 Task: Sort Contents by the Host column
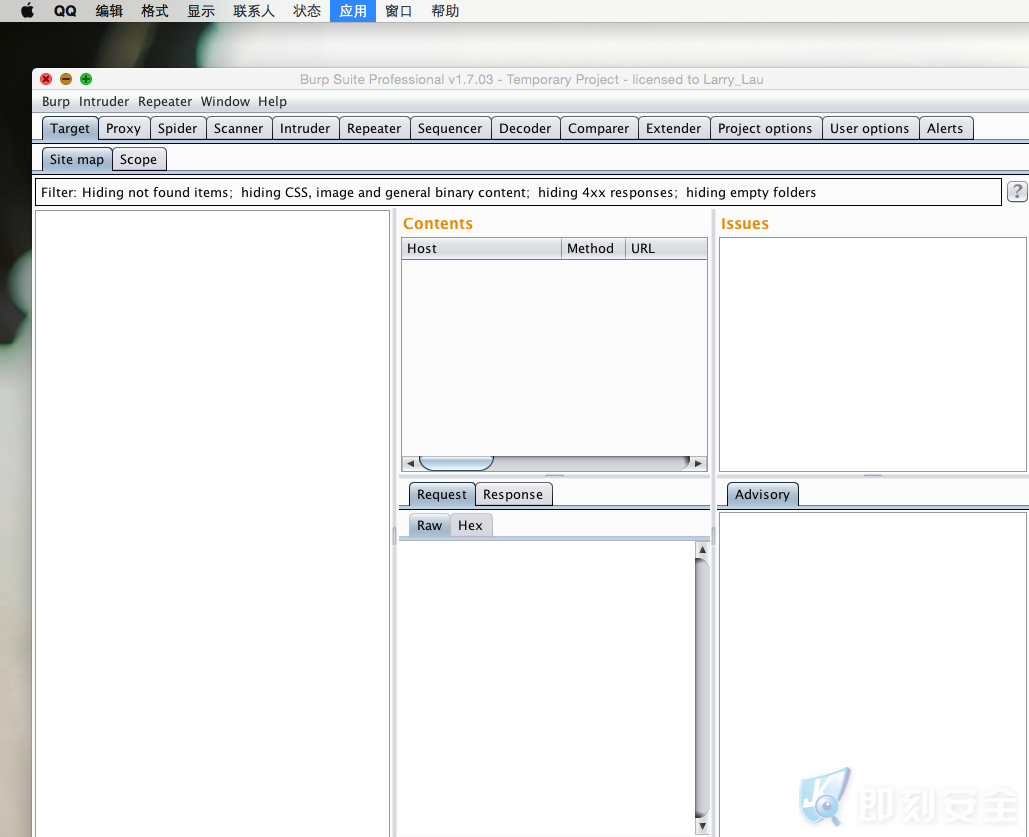tap(481, 248)
